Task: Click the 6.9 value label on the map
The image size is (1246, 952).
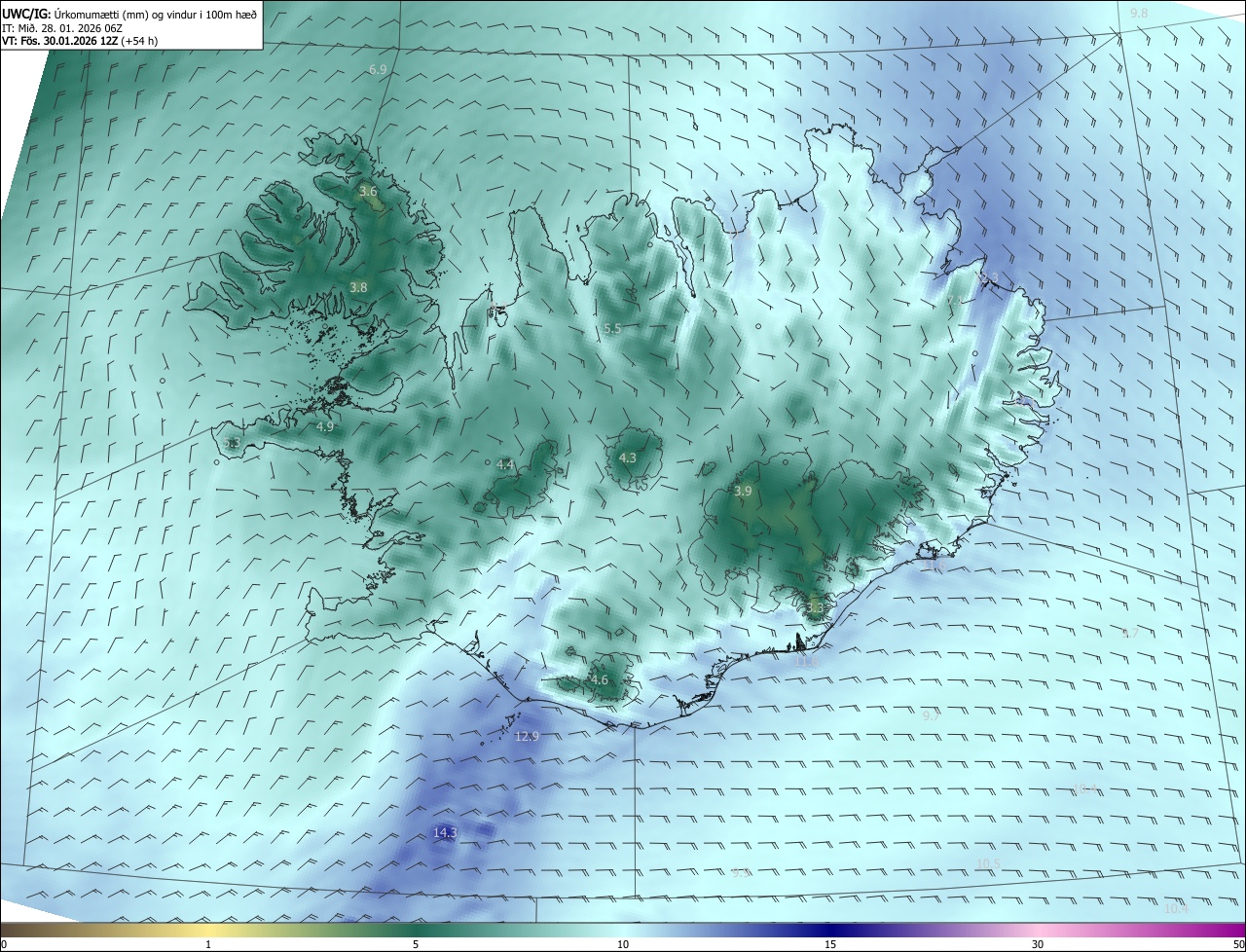Action: pos(379,70)
